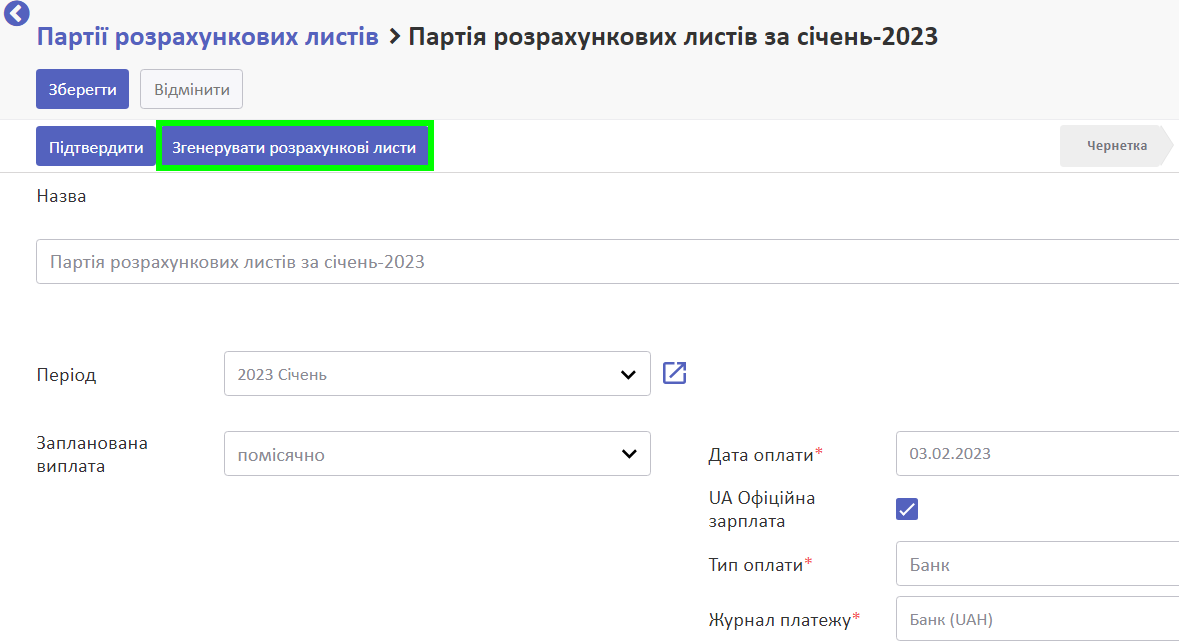Click the current page title in breadcrumb
1179x642 pixels.
pos(673,37)
